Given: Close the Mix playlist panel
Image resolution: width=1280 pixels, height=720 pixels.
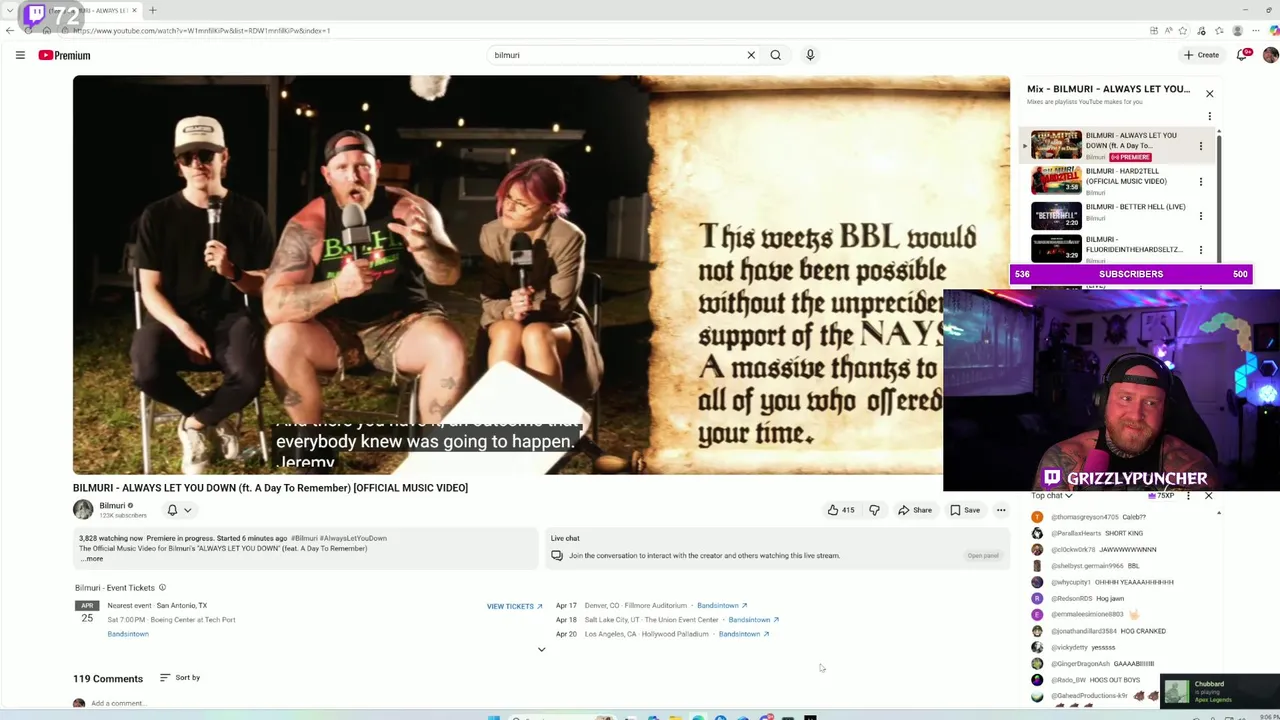Looking at the screenshot, I should pos(1209,94).
